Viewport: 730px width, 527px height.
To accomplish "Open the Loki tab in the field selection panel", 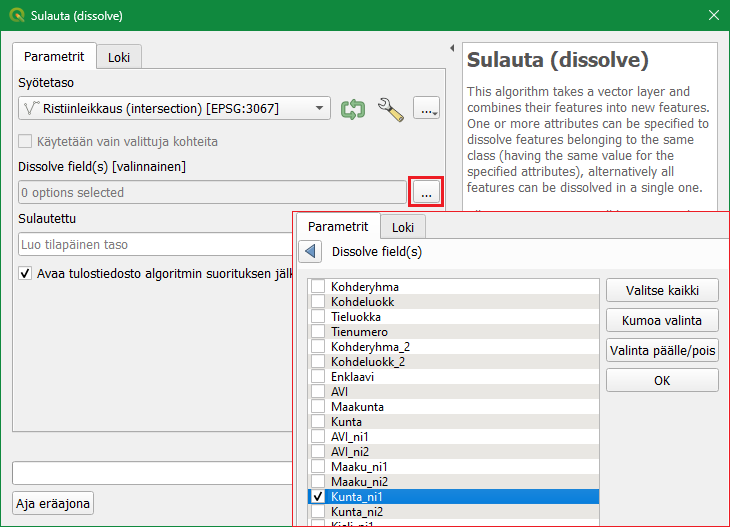I will click(x=403, y=227).
